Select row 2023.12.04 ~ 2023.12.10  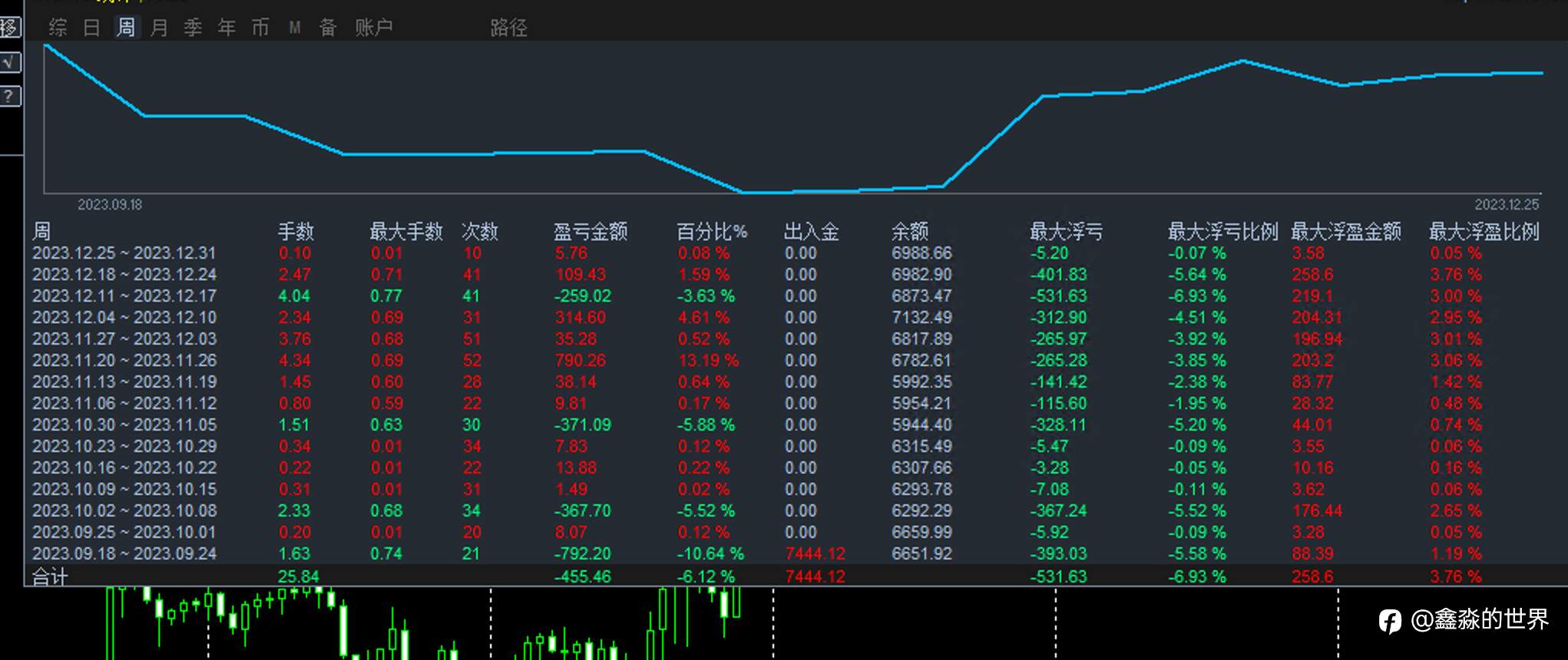796,318
